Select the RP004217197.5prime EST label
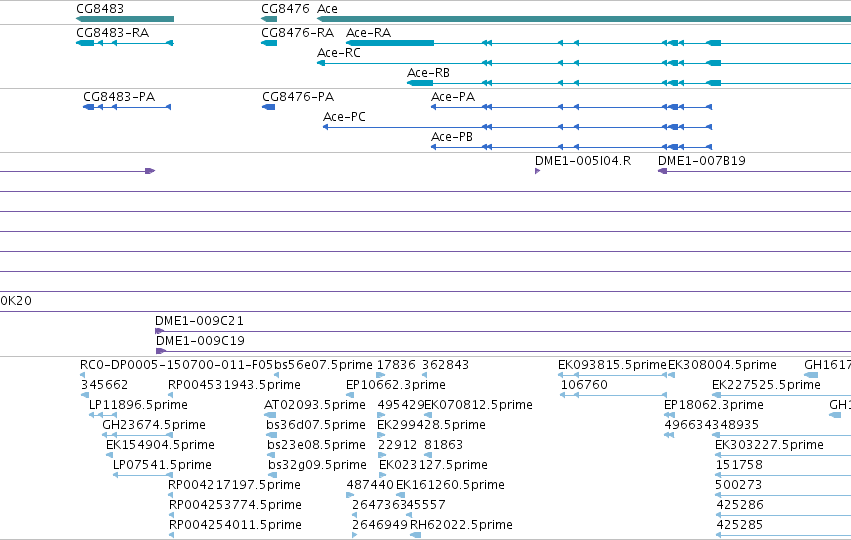851x540 pixels. click(x=234, y=485)
